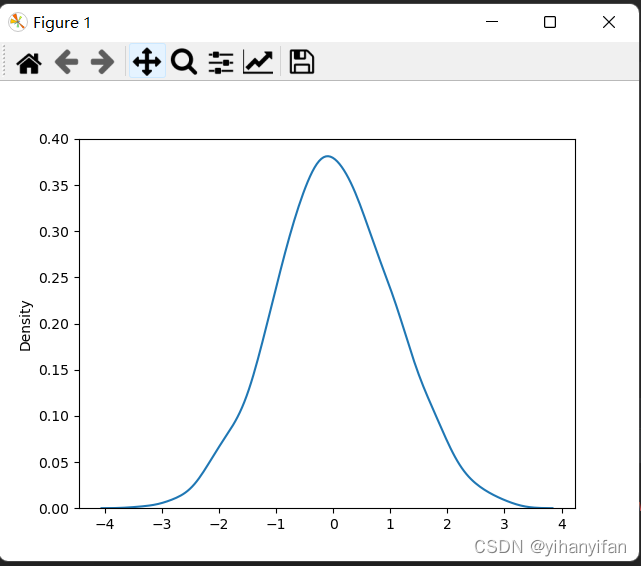Maximize the Figure 1 window

550,22
